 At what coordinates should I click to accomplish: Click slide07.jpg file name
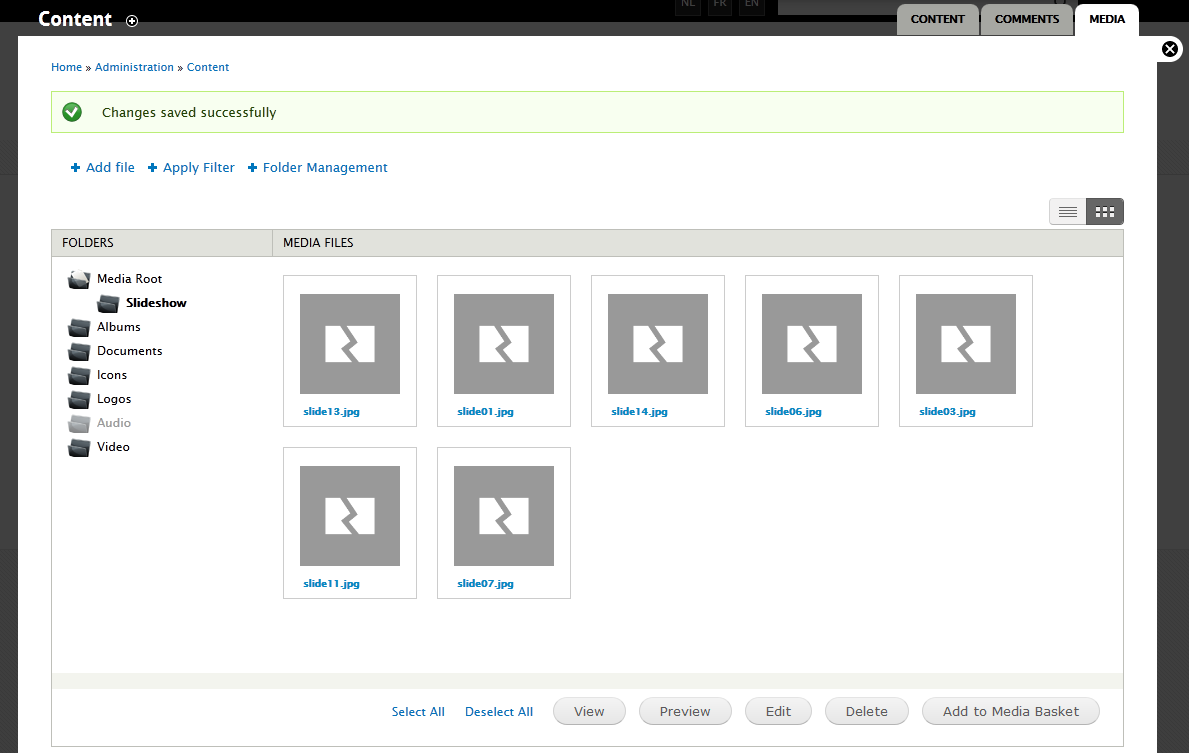click(485, 584)
